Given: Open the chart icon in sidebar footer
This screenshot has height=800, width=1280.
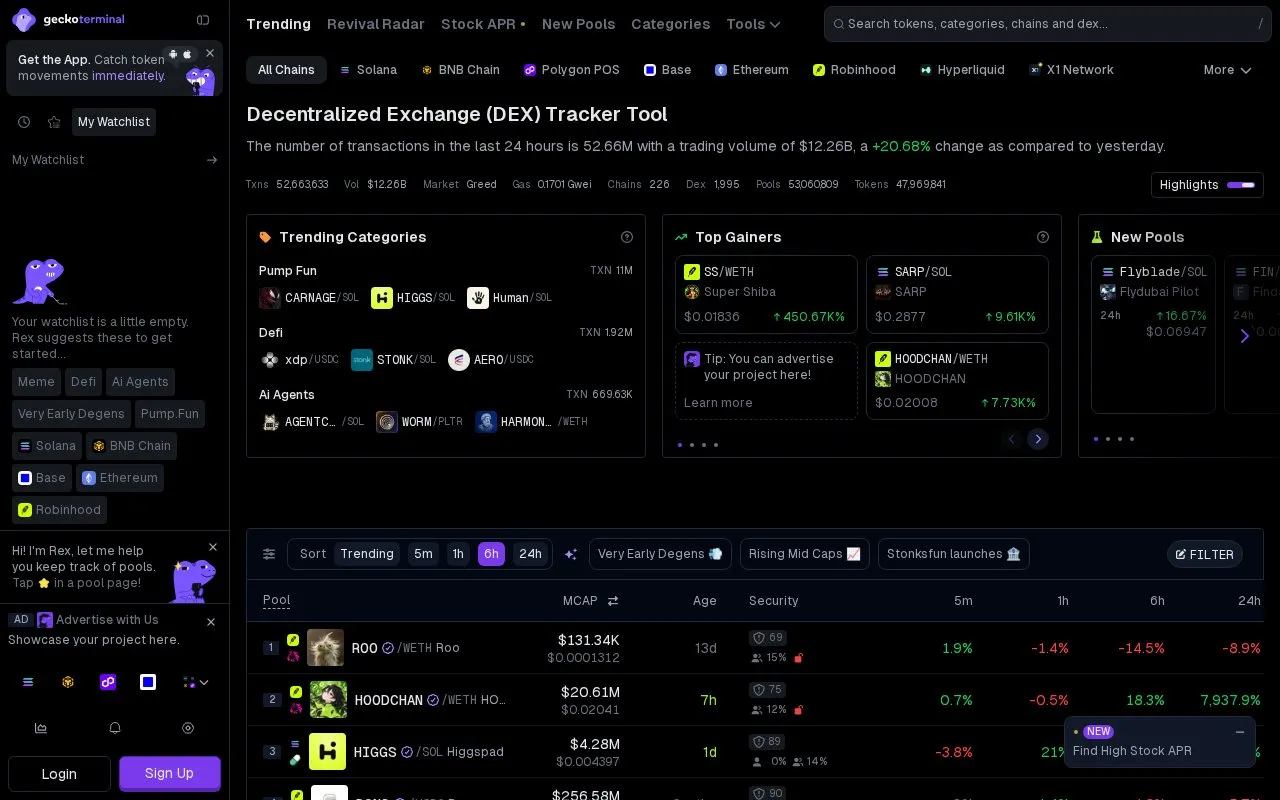Looking at the screenshot, I should coord(41,728).
